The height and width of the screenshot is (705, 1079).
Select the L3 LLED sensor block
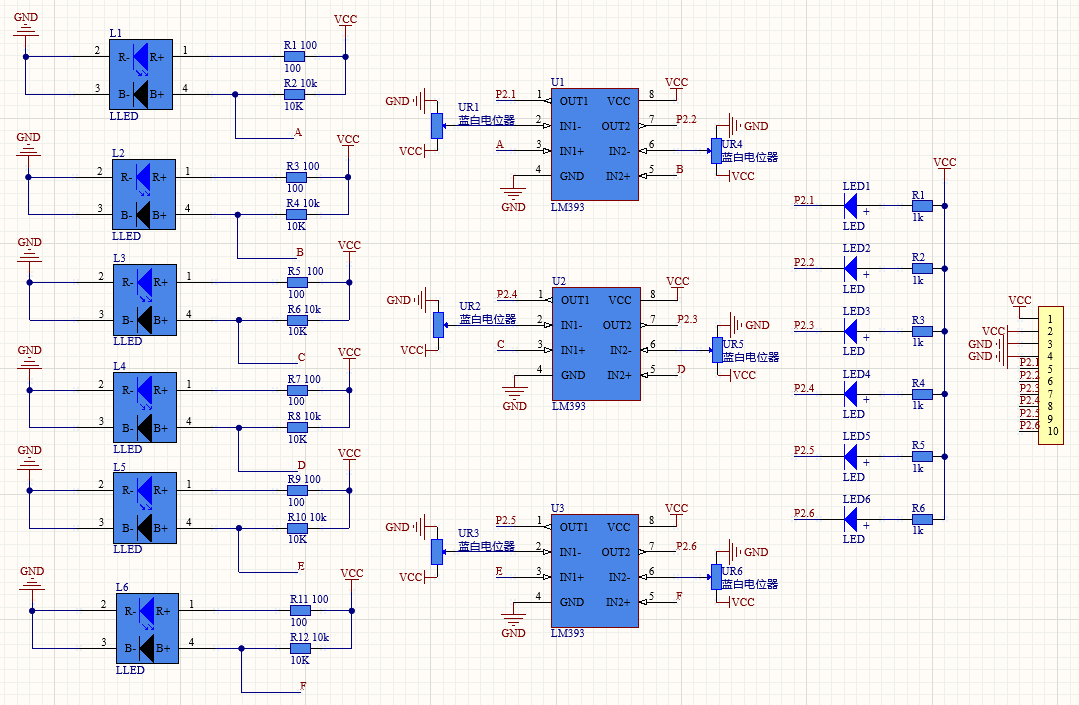tap(145, 300)
